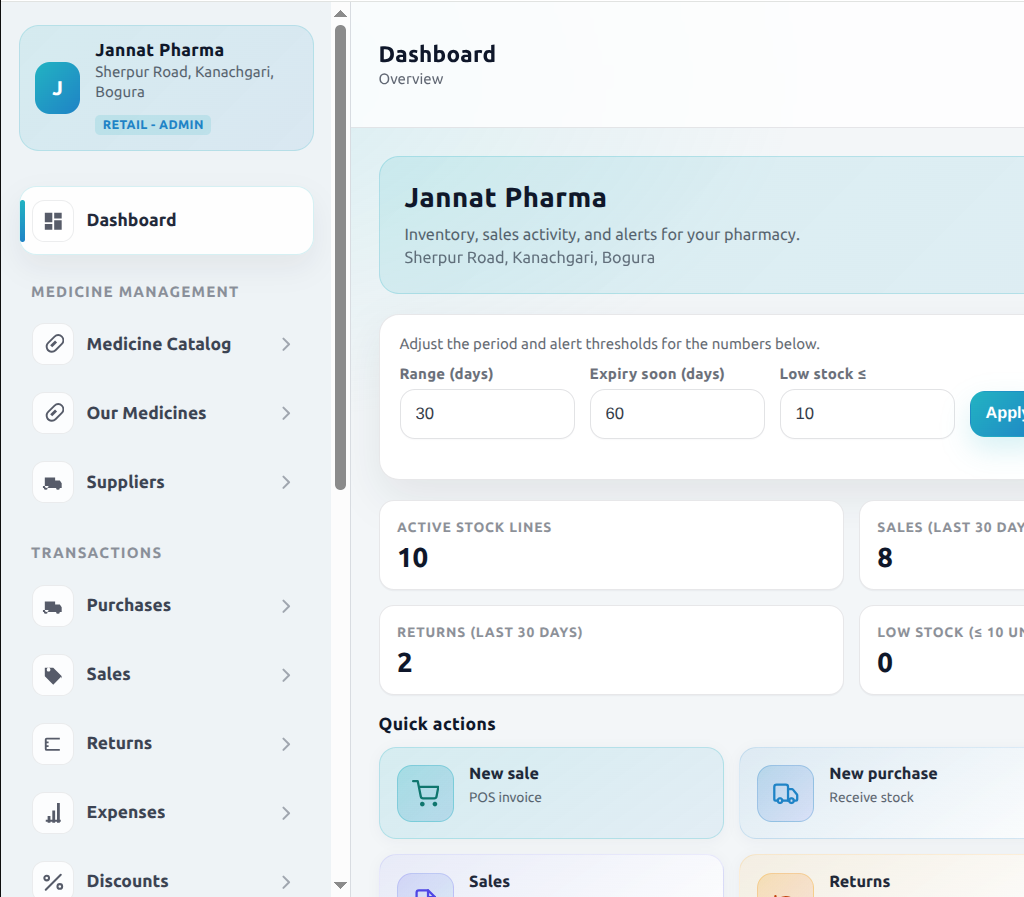Open the Expenses menu

tap(167, 813)
